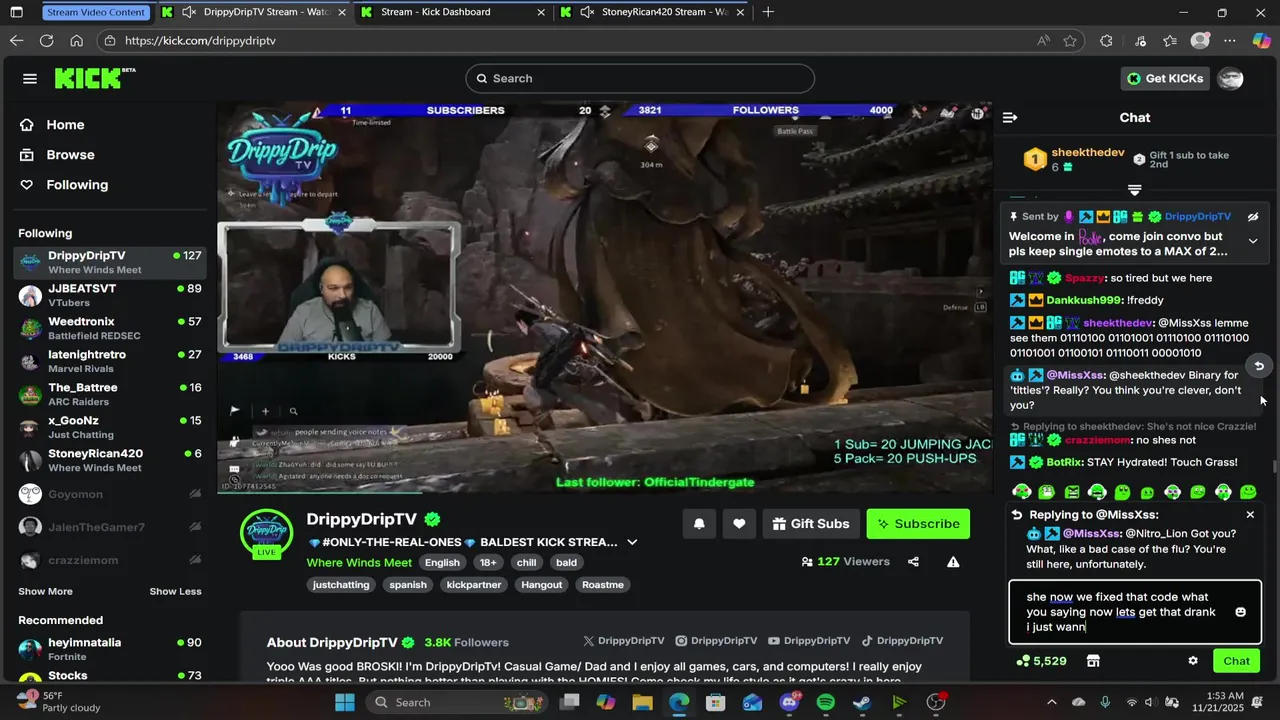Open a new browser tab

click(768, 12)
